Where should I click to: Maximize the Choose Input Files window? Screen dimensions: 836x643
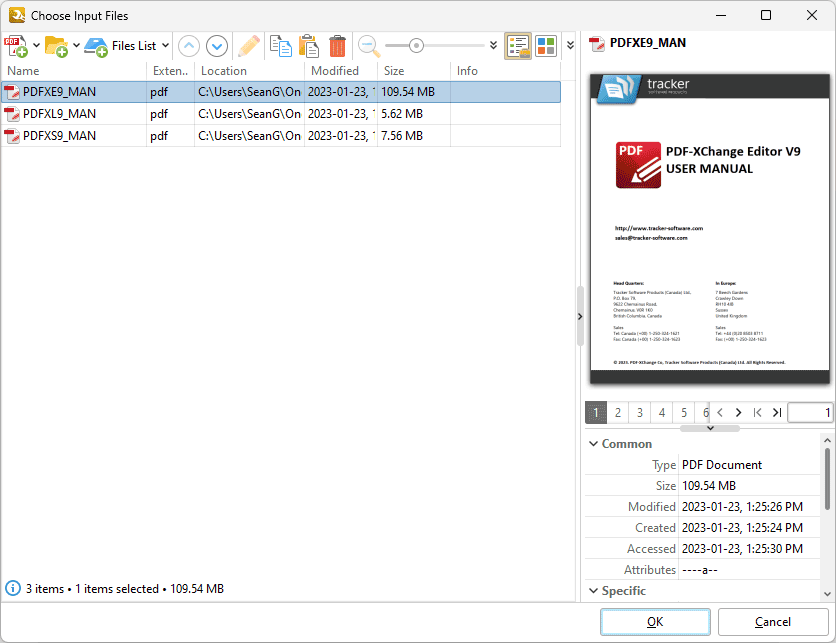click(766, 15)
